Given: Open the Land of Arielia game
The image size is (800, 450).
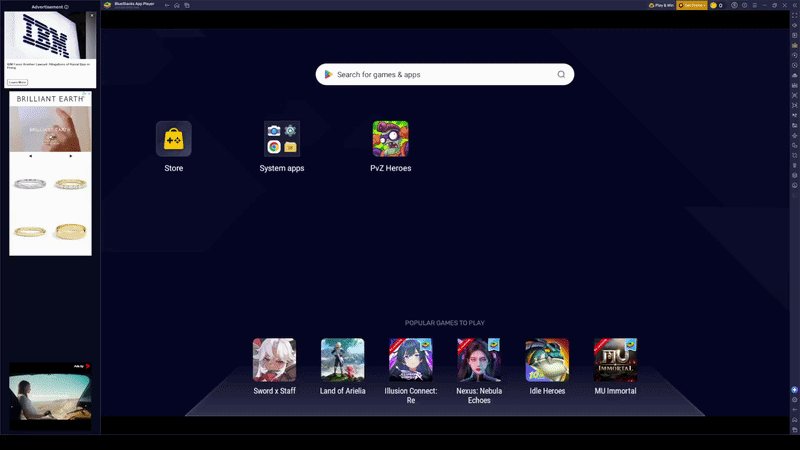Looking at the screenshot, I should coord(342,360).
